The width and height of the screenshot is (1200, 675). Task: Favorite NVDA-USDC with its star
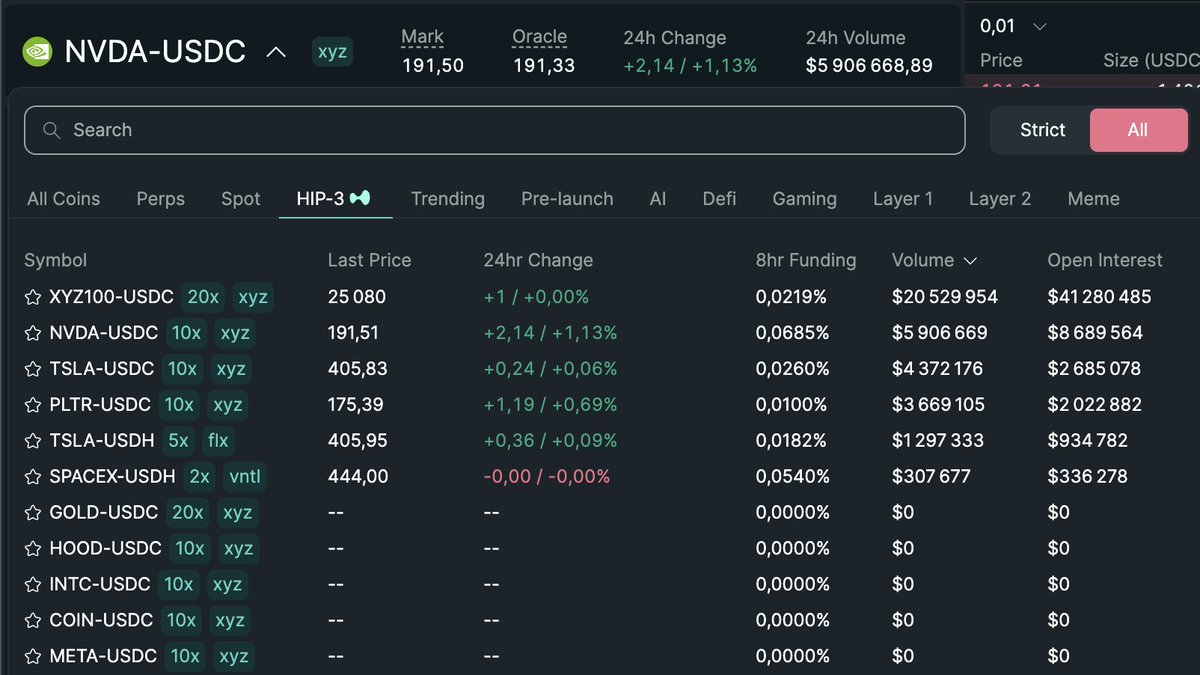pos(33,333)
